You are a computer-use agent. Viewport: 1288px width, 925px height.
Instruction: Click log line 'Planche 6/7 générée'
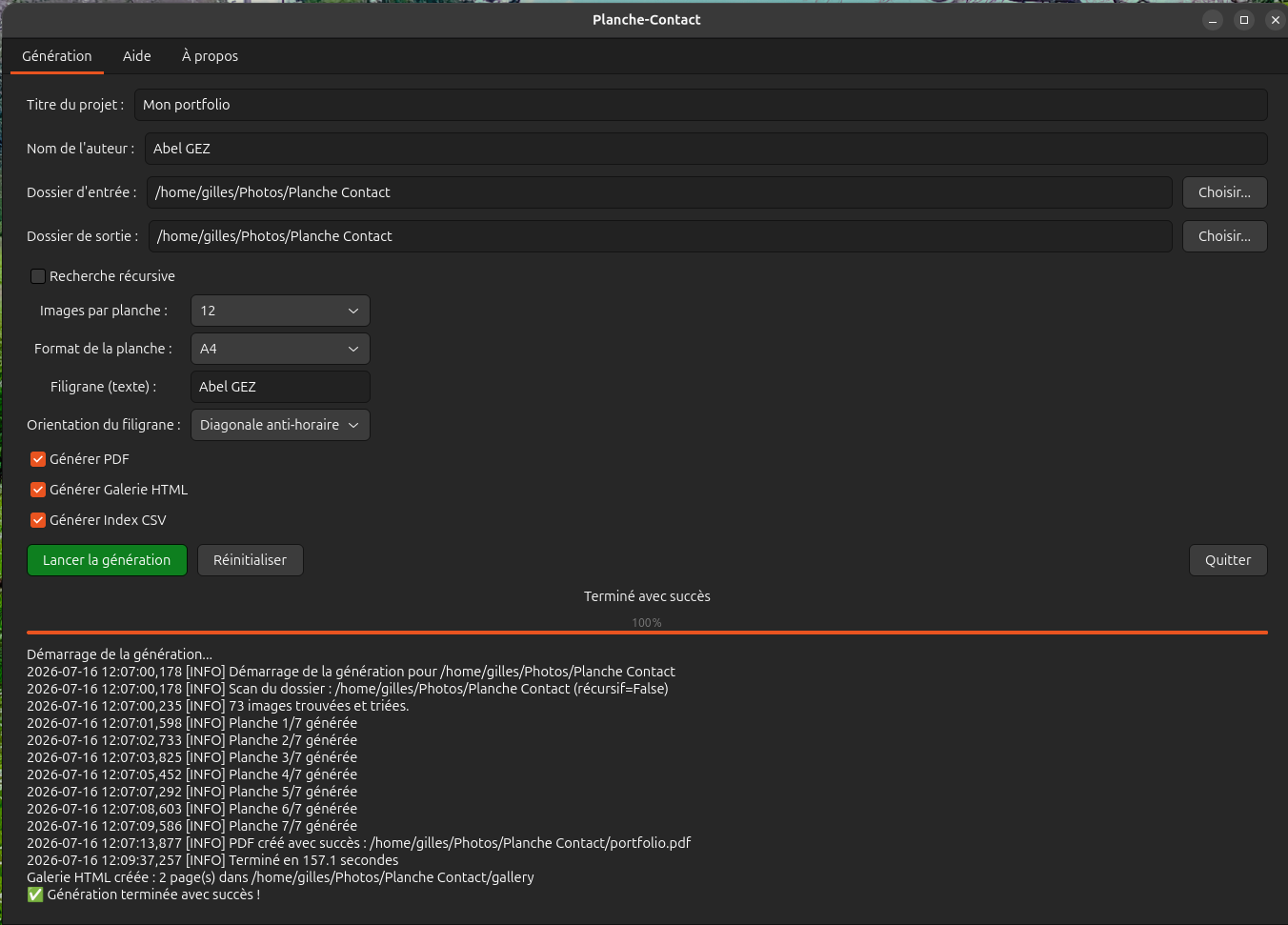(191, 809)
